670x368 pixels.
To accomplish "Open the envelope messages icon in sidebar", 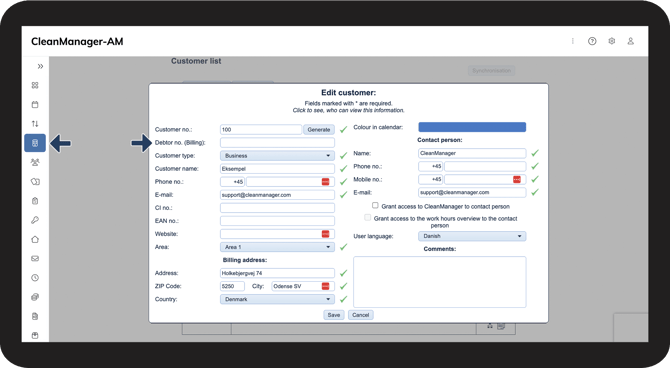I will (35, 259).
